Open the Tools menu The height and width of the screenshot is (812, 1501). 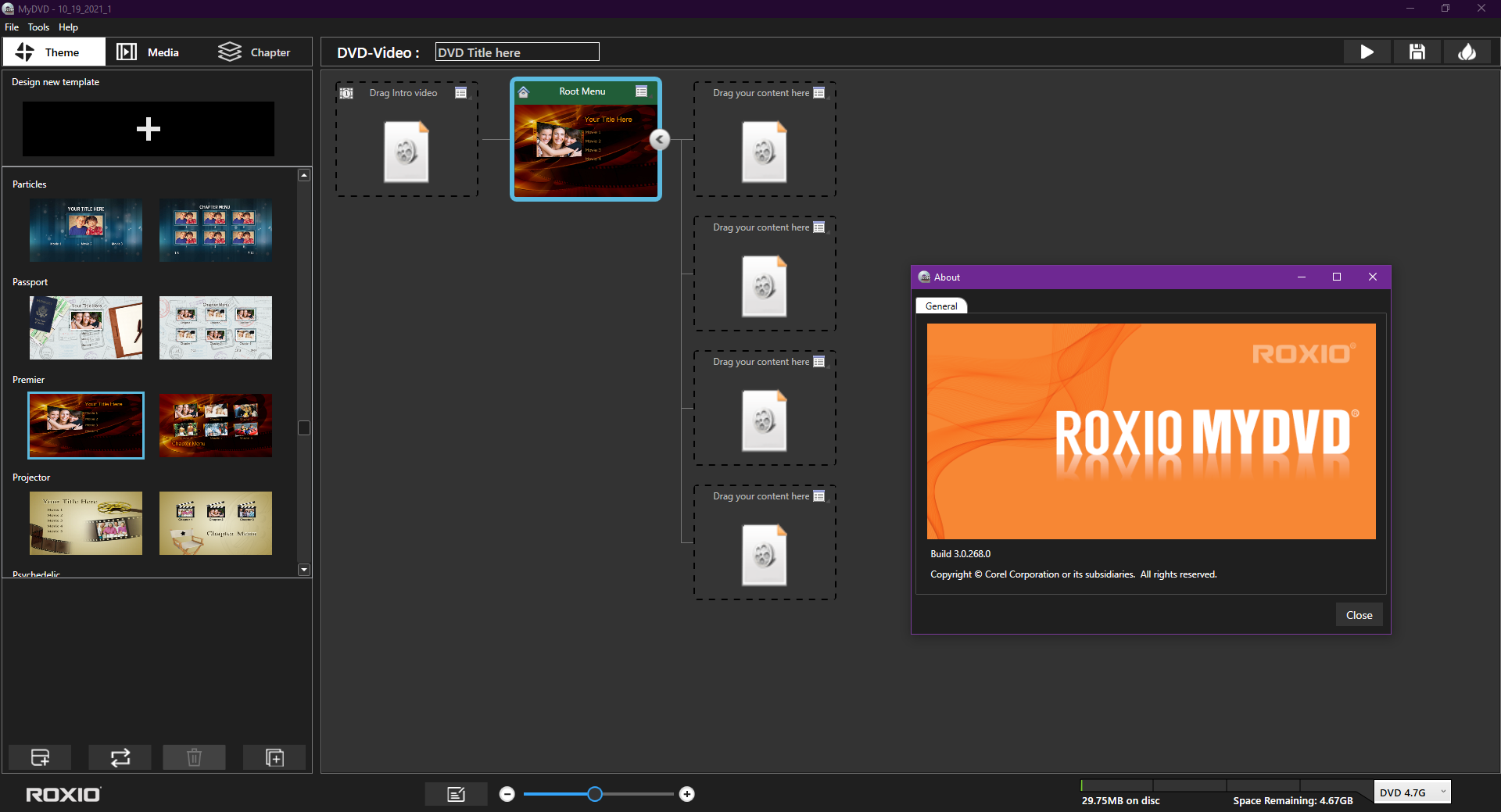(38, 27)
